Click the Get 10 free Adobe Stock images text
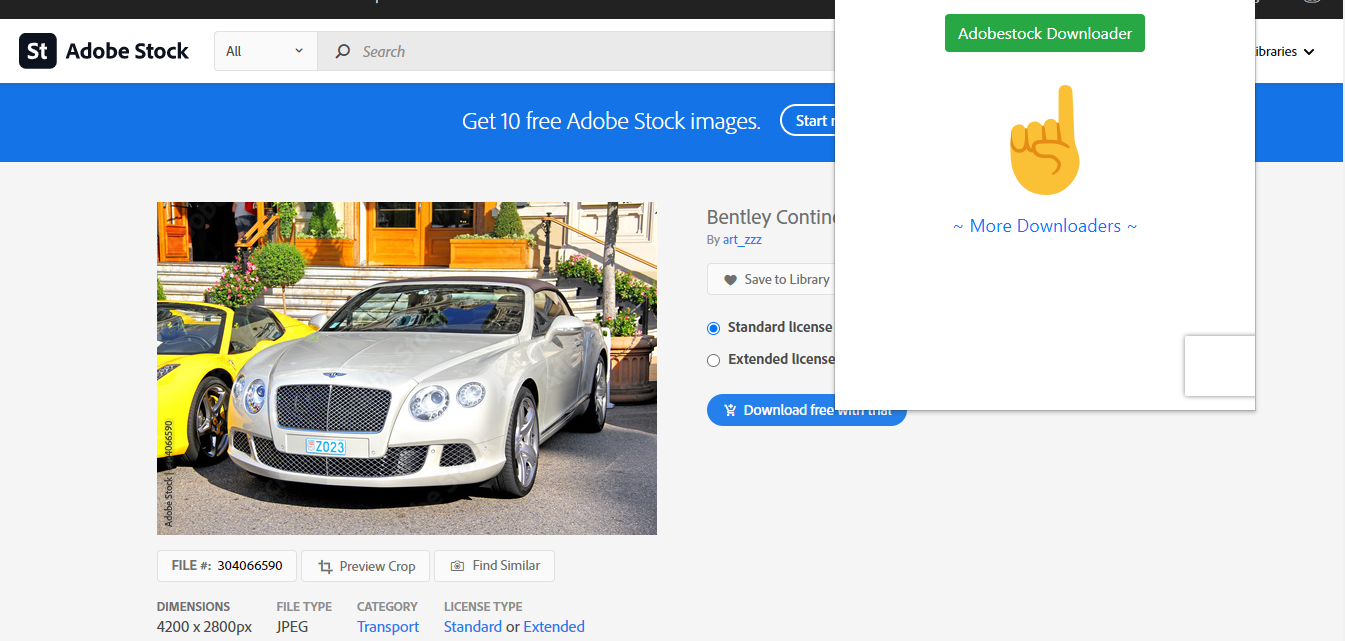The width and height of the screenshot is (1345, 641). (x=611, y=122)
